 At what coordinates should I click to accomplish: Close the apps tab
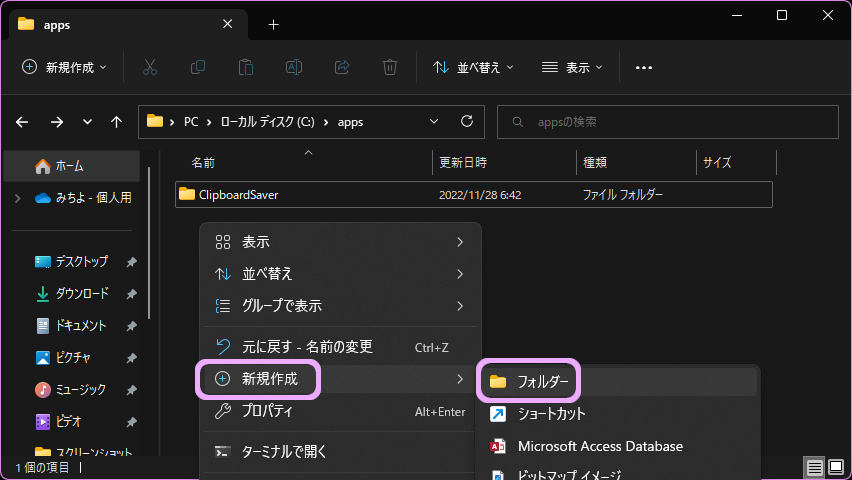coord(228,24)
